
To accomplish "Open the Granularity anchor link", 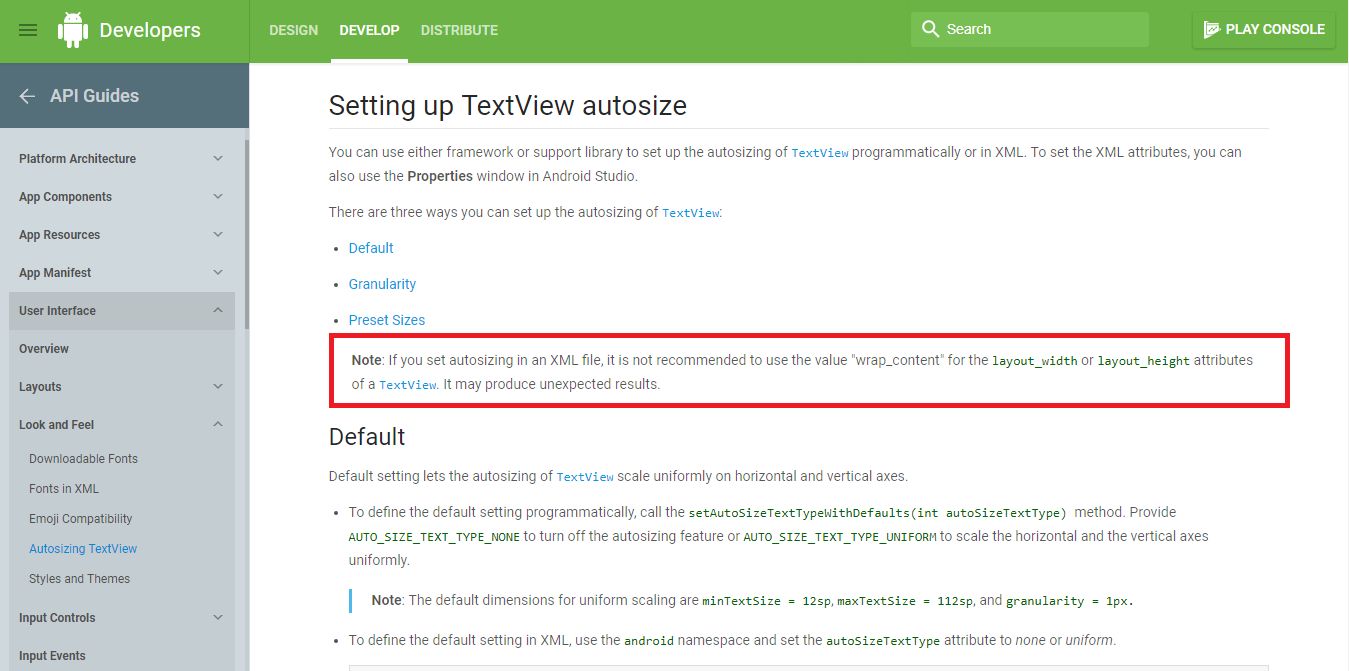I will [x=382, y=283].
